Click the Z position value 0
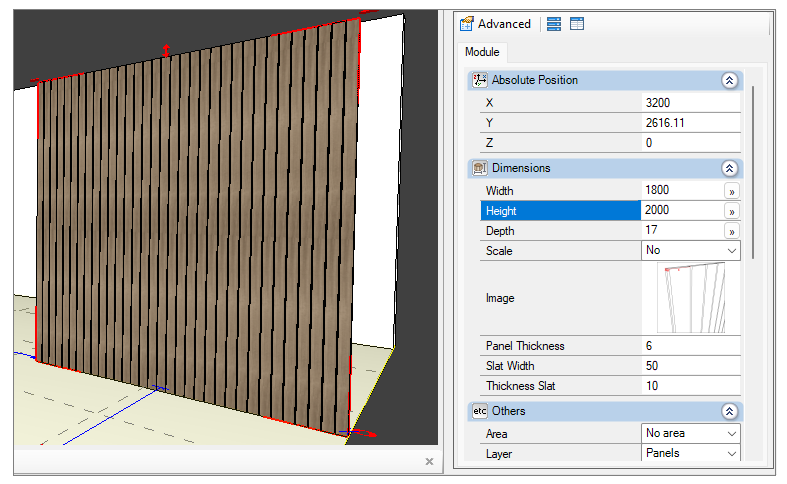Screen dimensions: 787x484 click(x=649, y=143)
